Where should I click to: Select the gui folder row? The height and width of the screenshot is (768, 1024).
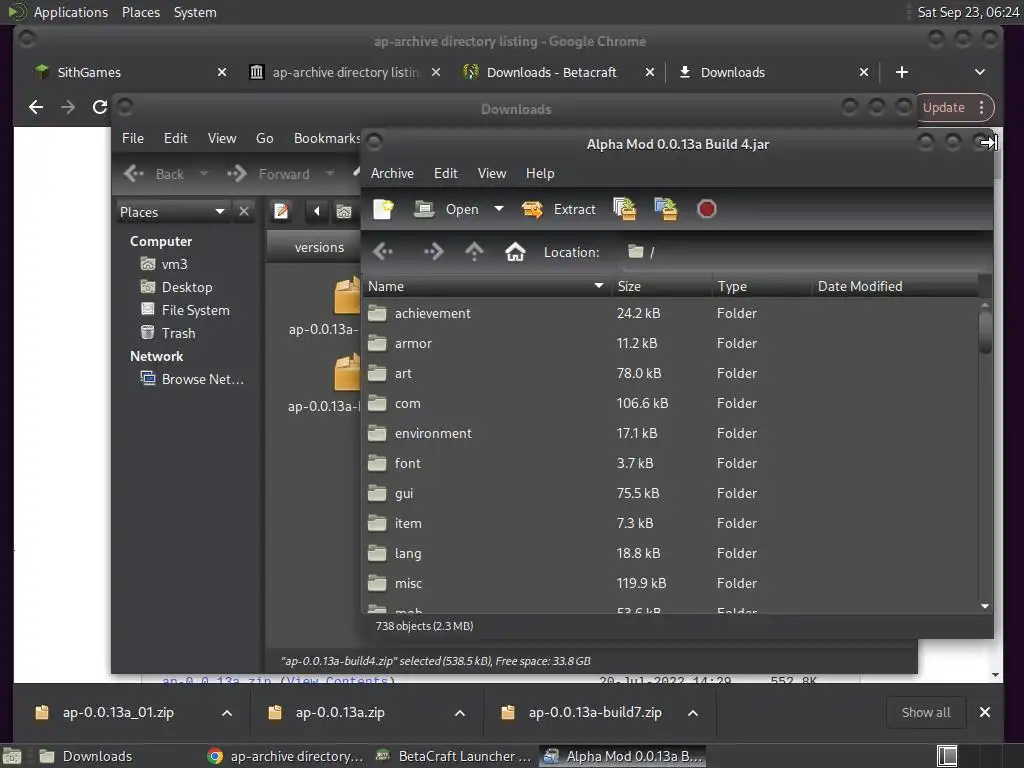(x=670, y=494)
